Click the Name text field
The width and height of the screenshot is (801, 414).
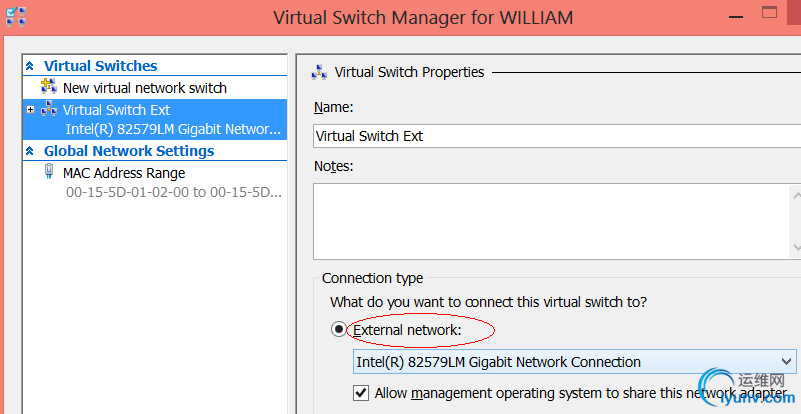[x=555, y=136]
